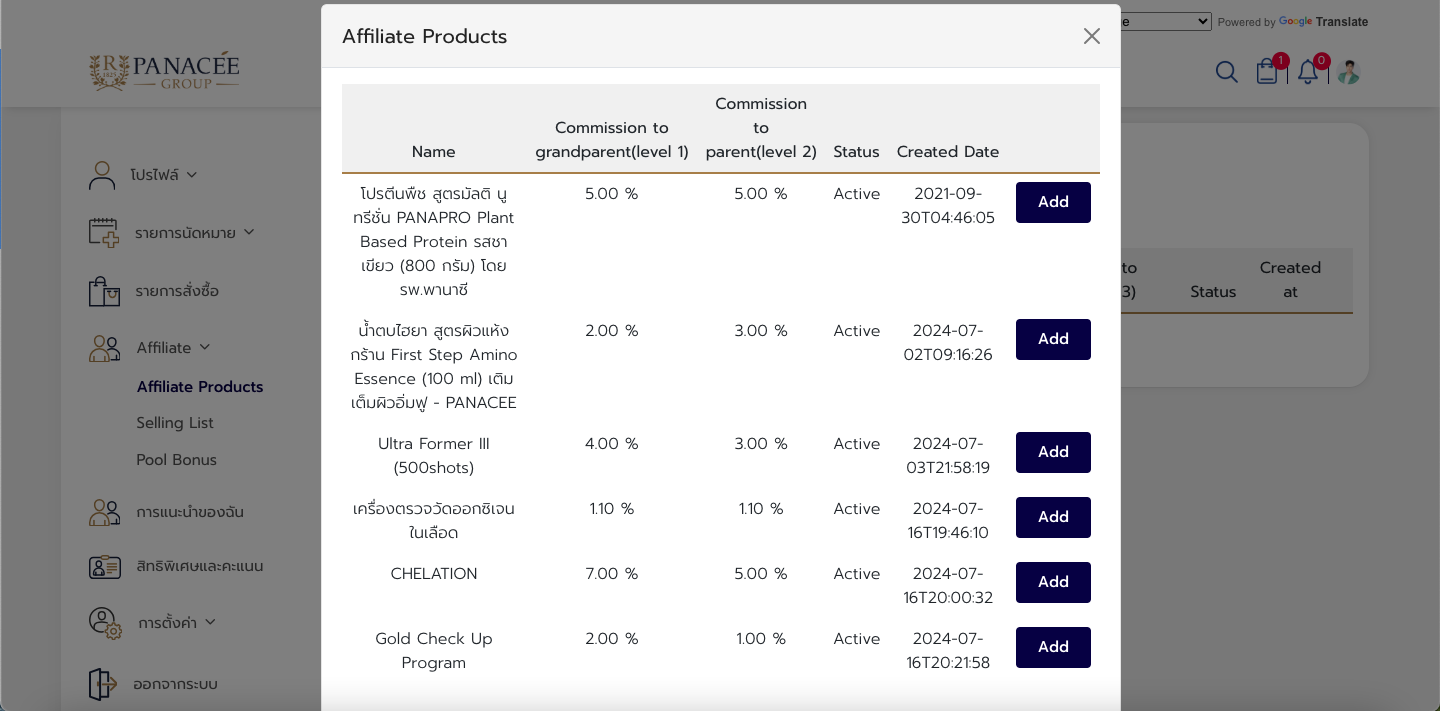Click the รายการสั่งซื้อ shopping bag icon
The image size is (1440, 711).
104,291
